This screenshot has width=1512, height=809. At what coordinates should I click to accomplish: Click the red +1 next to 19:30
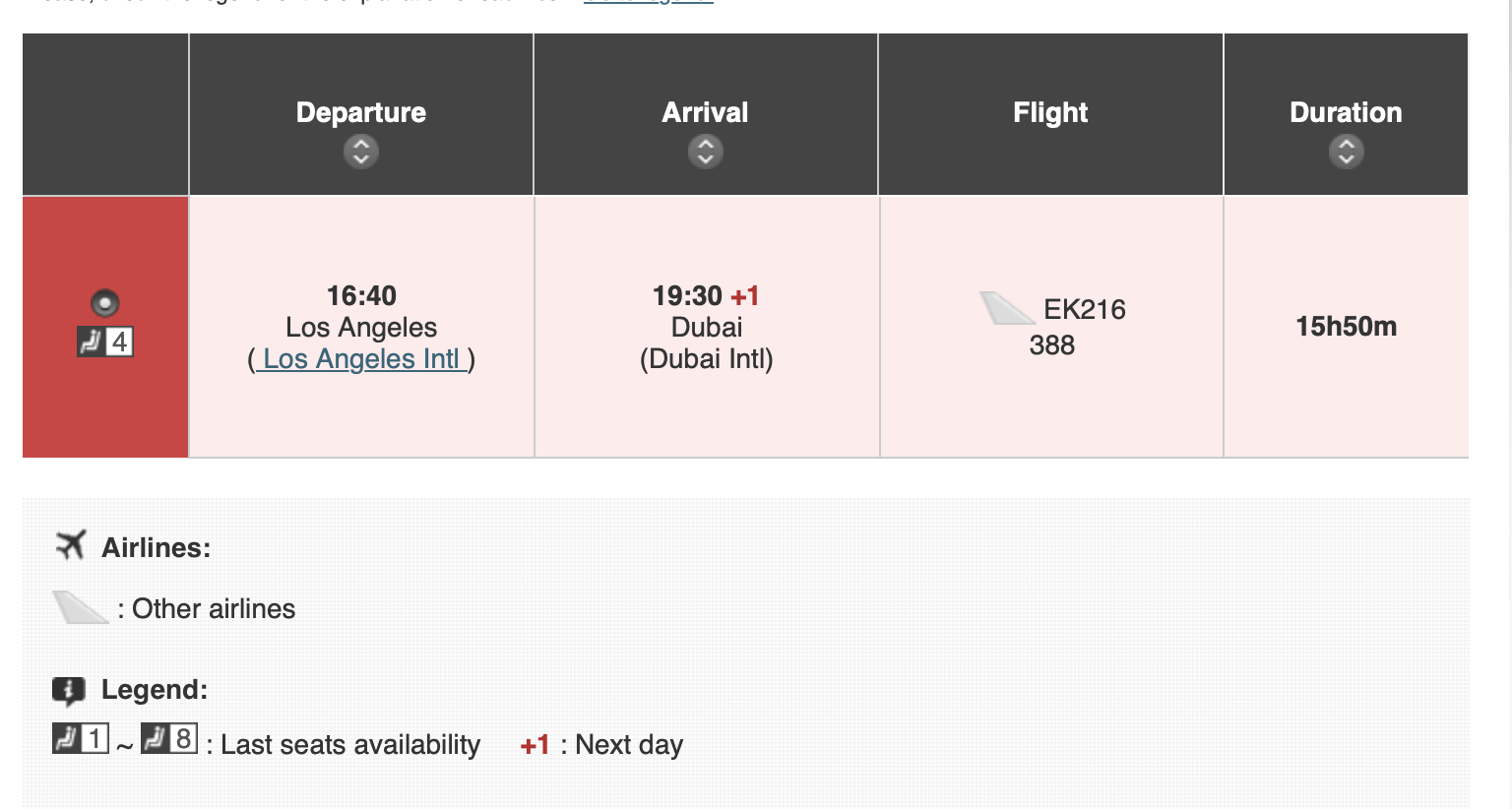[745, 296]
